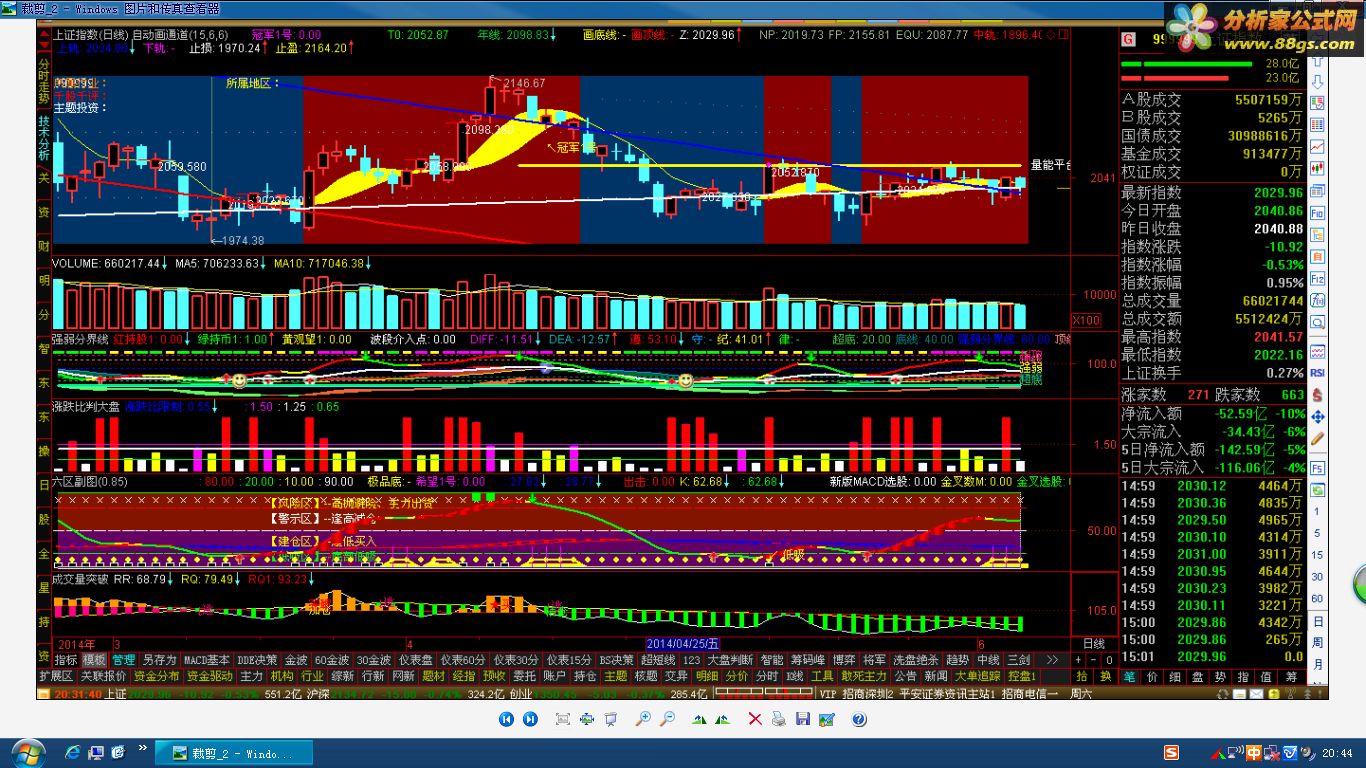This screenshot has height=768, width=1366.
Task: Click 净流入额 -52.59亿 row
Action: [x=1214, y=413]
